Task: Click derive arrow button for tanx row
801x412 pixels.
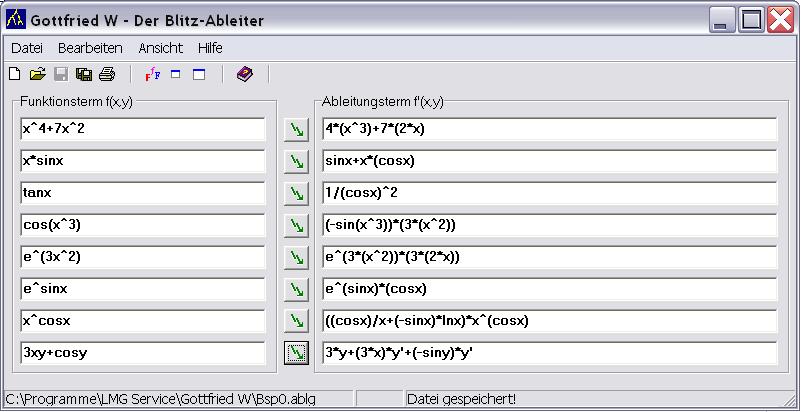Action: point(295,193)
